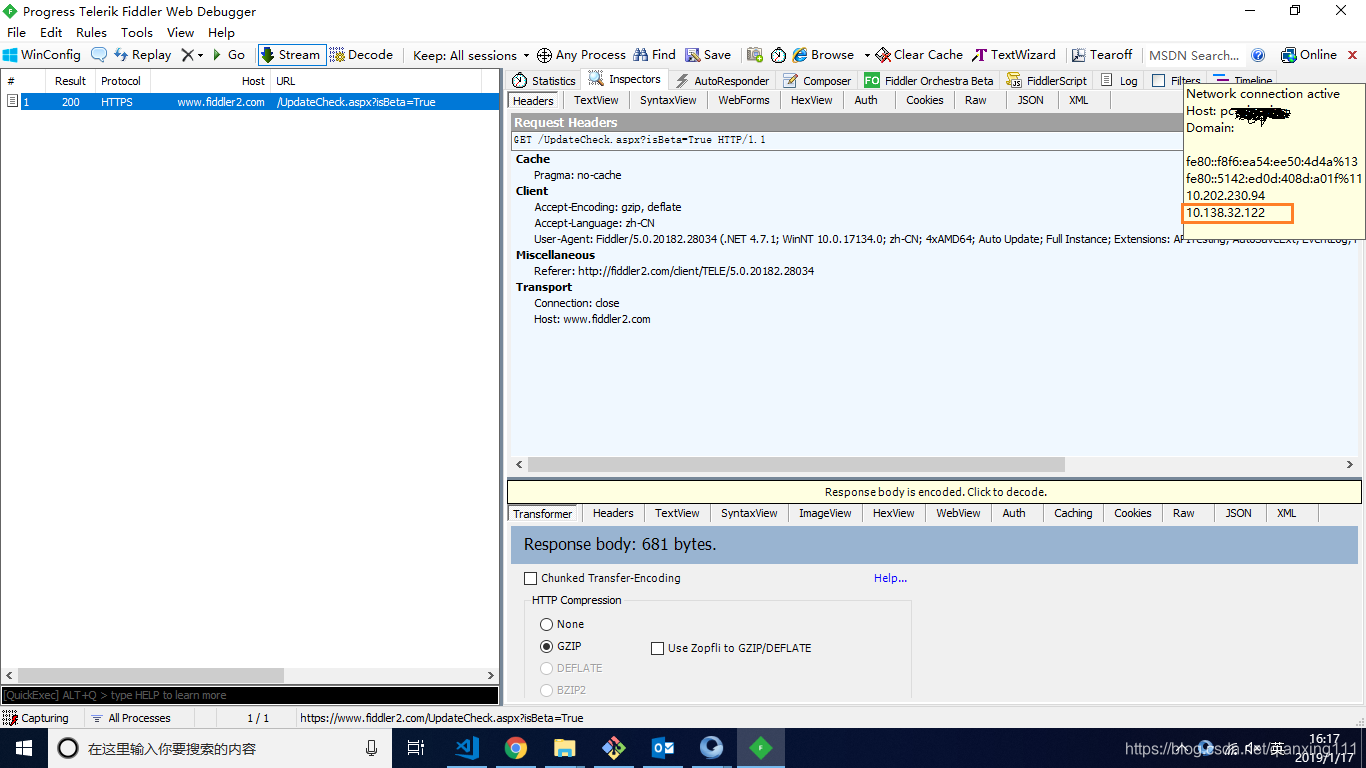Click the MSDN Search input field
This screenshot has width=1366, height=768.
pos(1195,55)
